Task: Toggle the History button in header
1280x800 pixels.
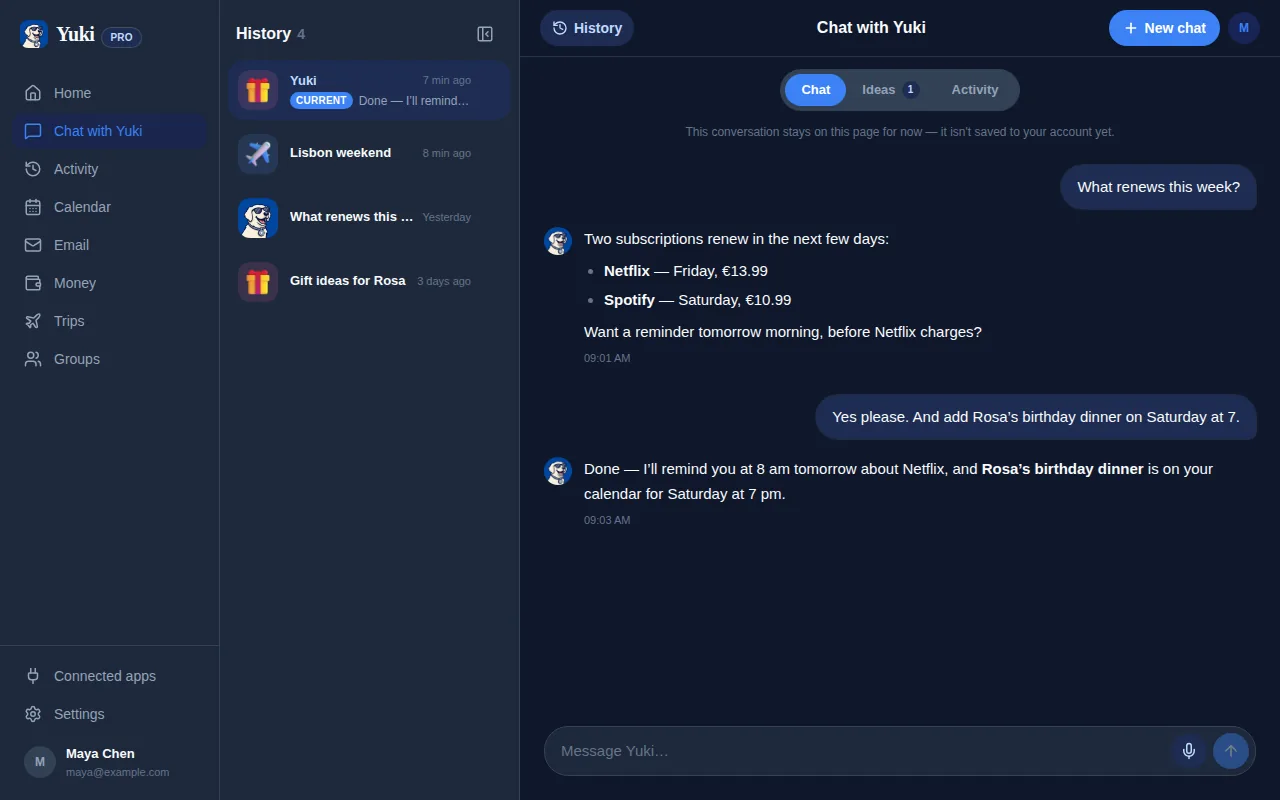Action: click(587, 28)
